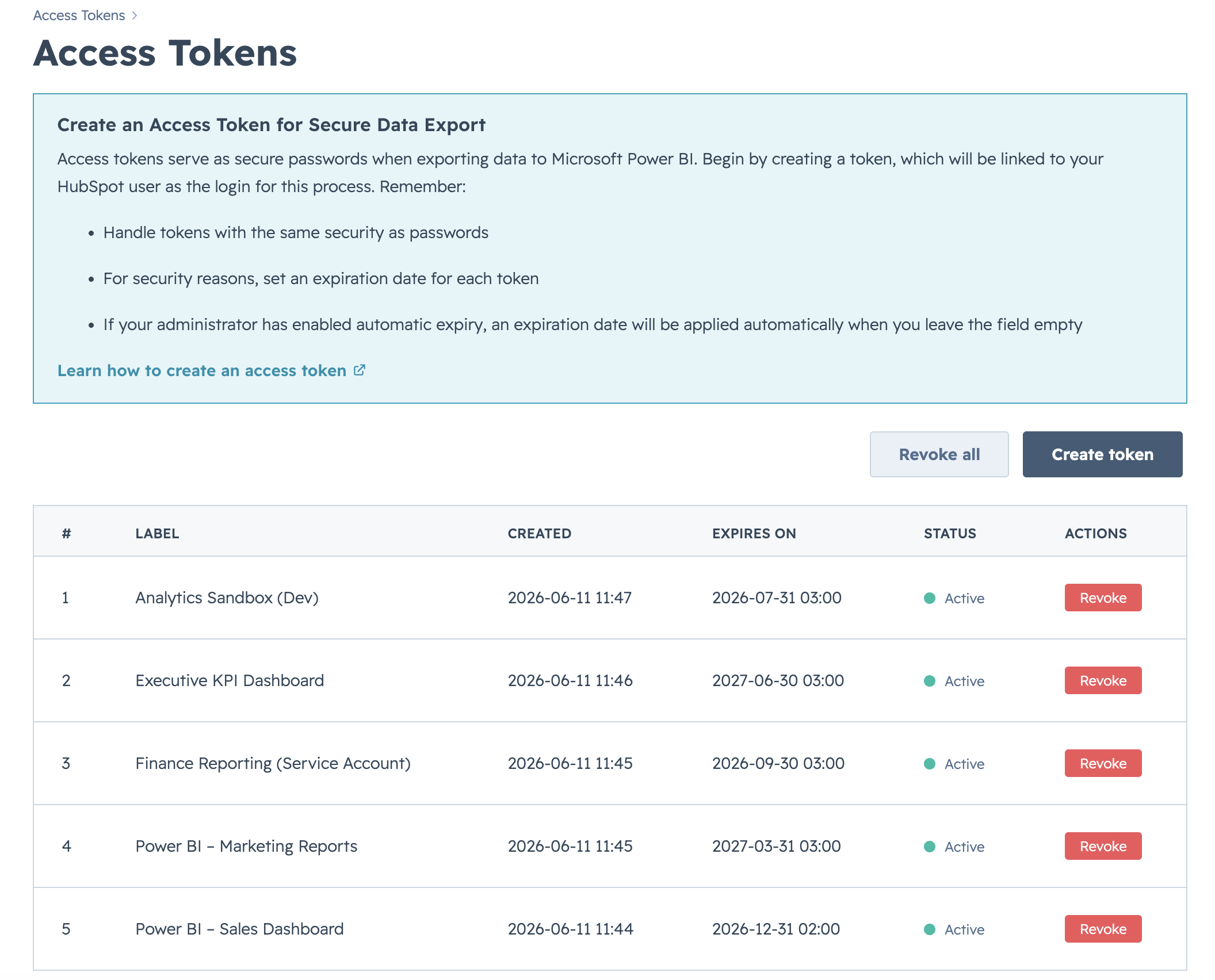Click the breadcrumb chevron arrow

(x=135, y=16)
